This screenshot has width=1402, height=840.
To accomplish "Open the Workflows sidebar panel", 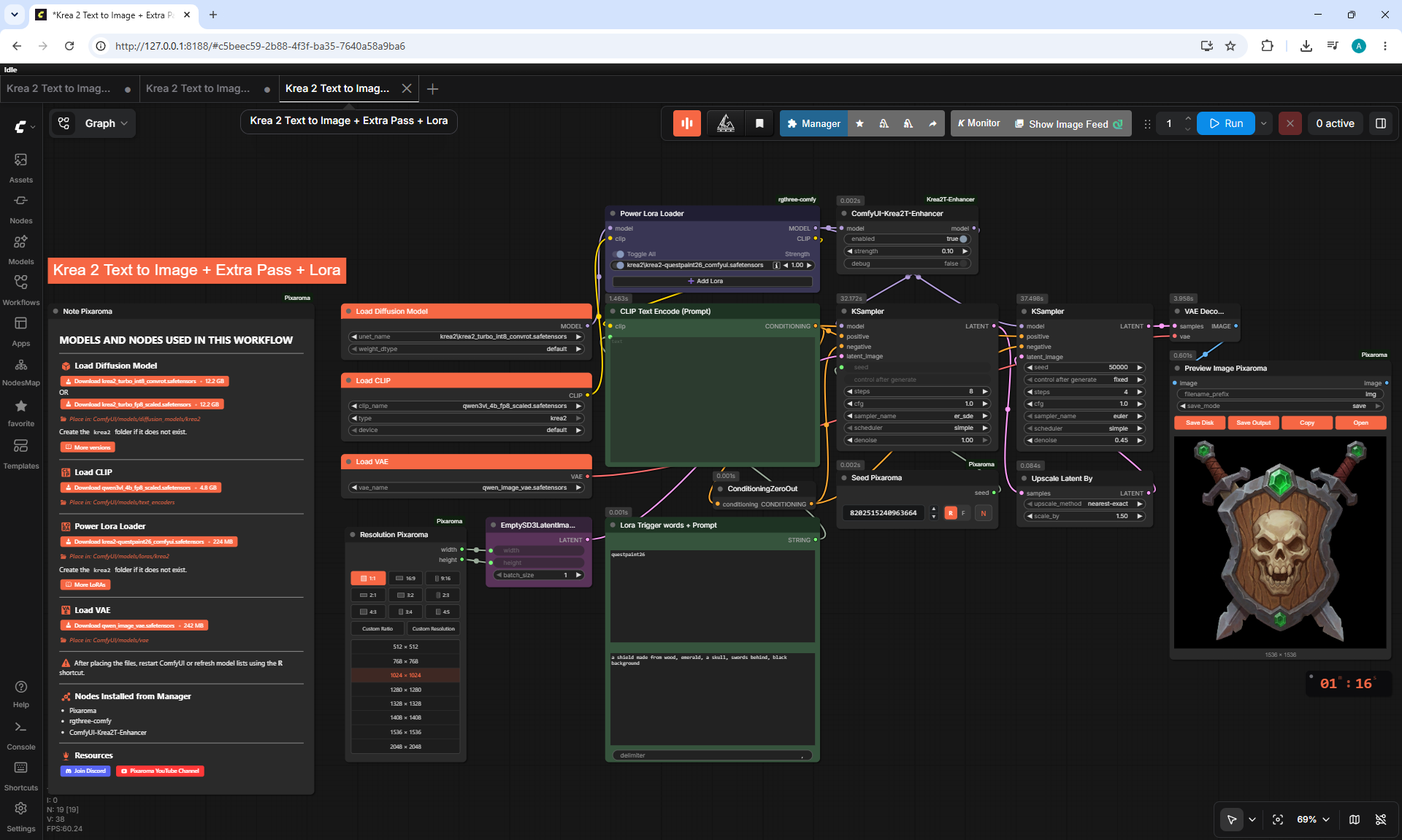I will tap(21, 290).
